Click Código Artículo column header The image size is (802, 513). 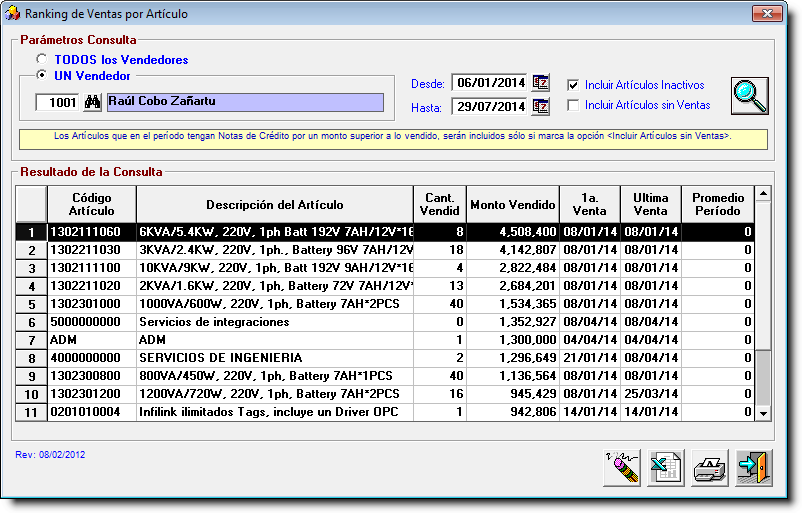(x=92, y=204)
